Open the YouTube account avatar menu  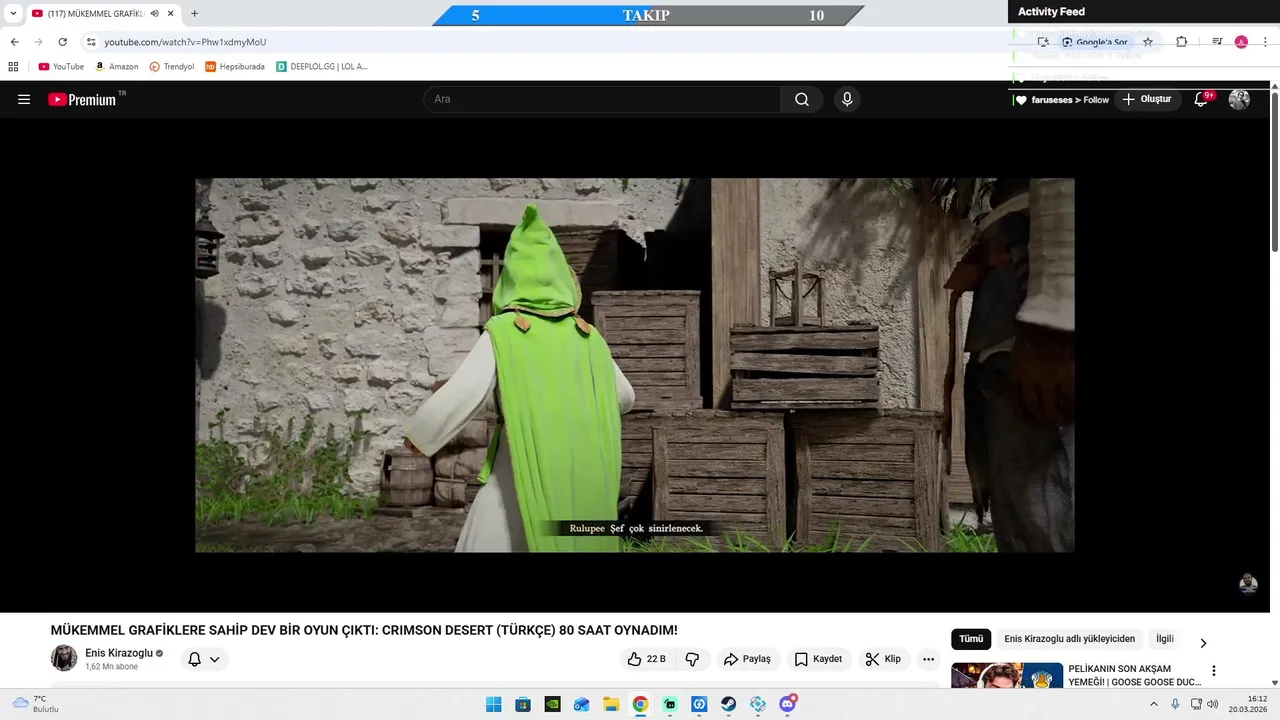[1239, 99]
